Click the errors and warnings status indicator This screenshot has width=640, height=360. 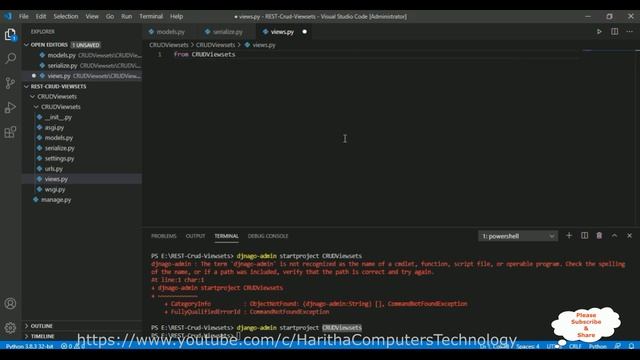click(x=73, y=346)
